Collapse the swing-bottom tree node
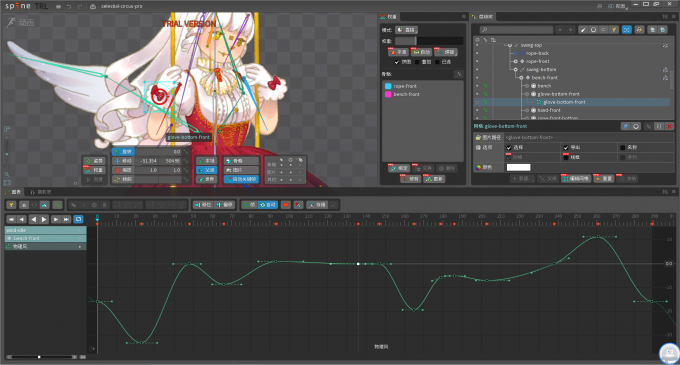This screenshot has width=680, height=365. (516, 69)
